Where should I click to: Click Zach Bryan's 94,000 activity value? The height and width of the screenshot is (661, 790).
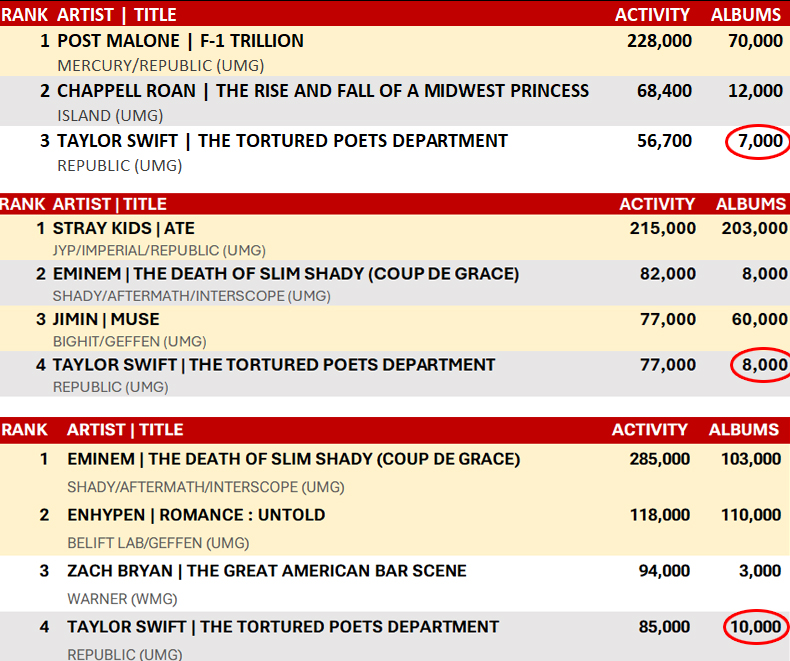(x=665, y=571)
